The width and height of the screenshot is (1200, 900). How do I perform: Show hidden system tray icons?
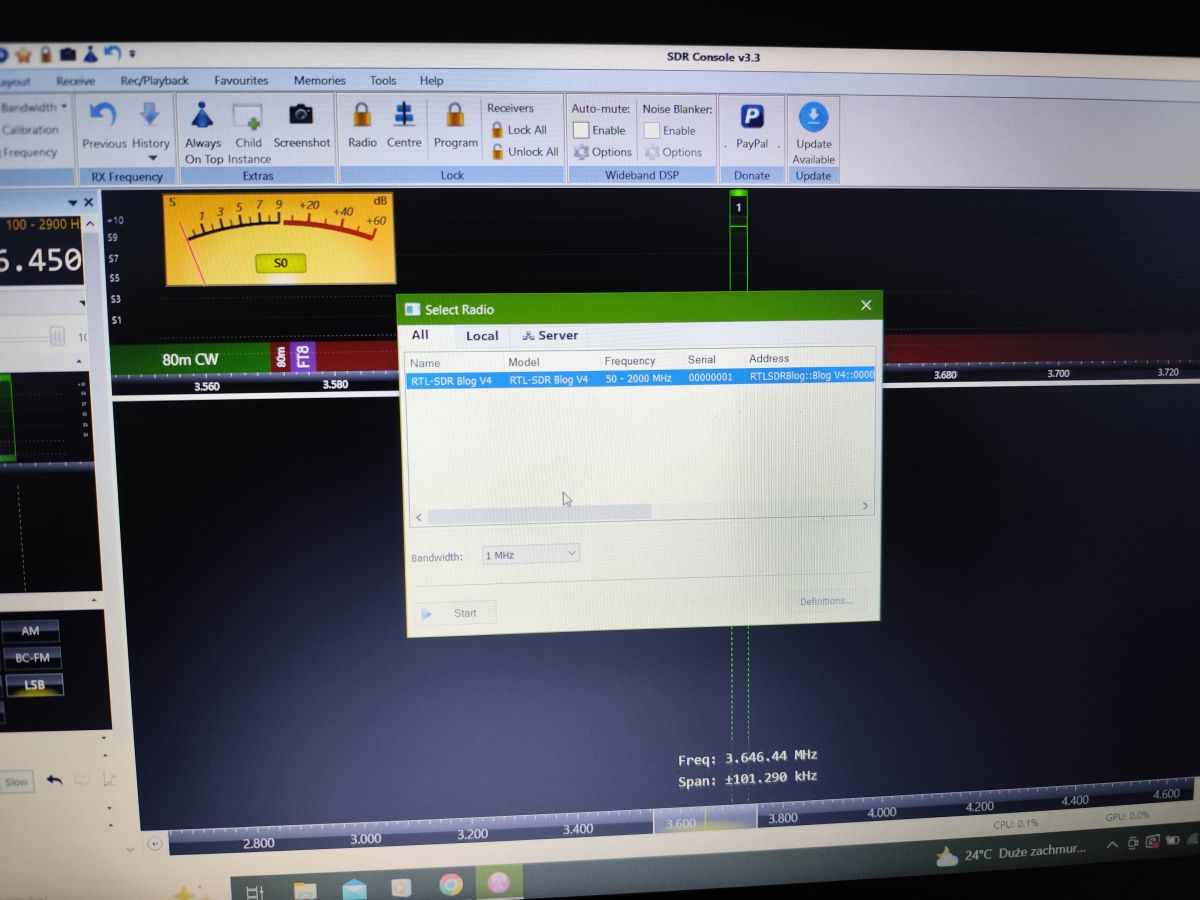(x=1113, y=846)
